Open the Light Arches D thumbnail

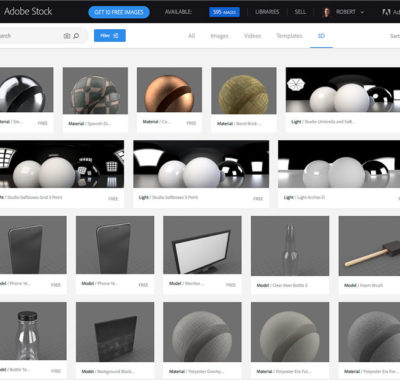(339, 164)
